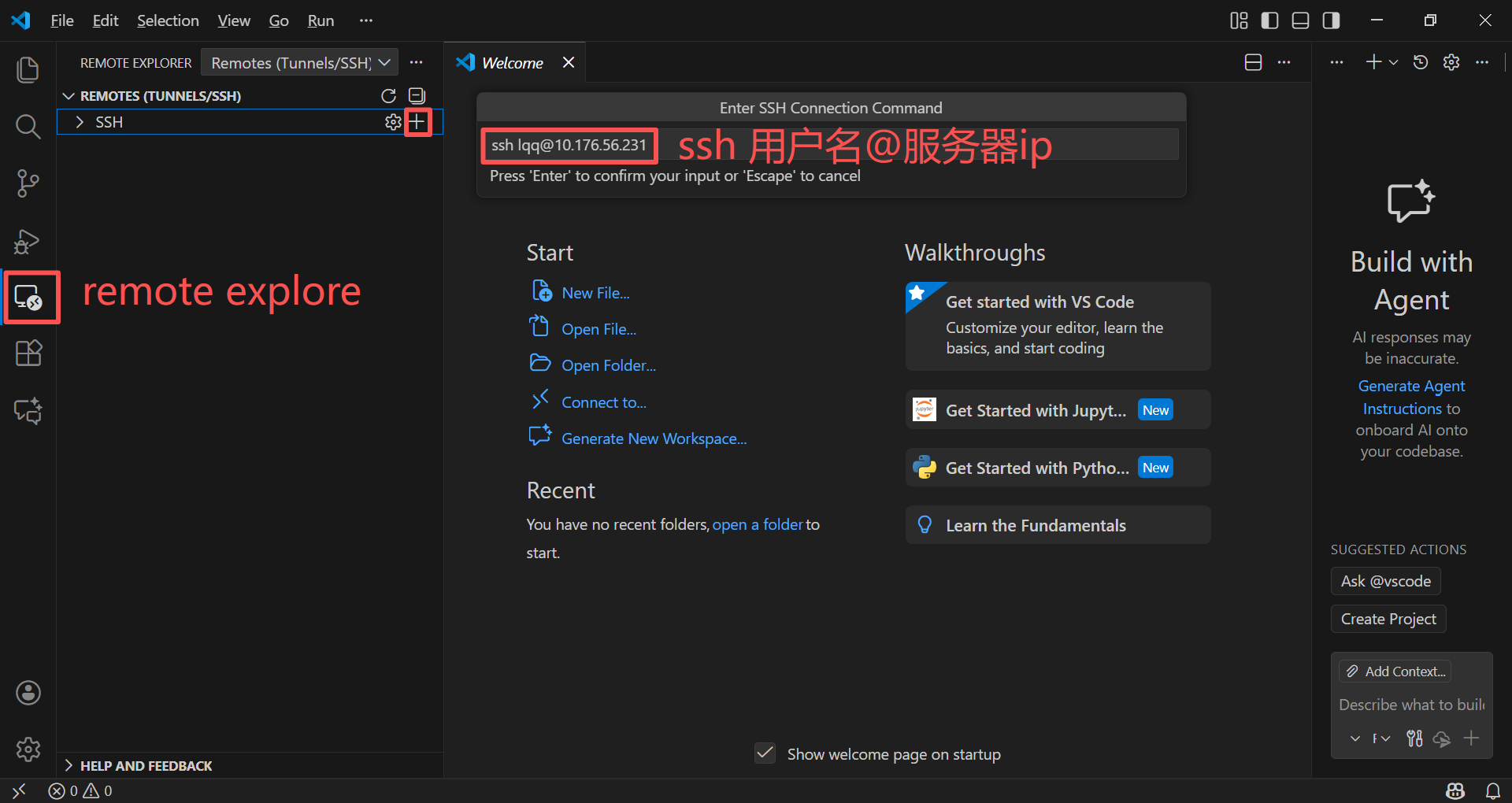Screen dimensions: 1512x803
Task: Show errors and warnings problems count
Action: point(80,790)
